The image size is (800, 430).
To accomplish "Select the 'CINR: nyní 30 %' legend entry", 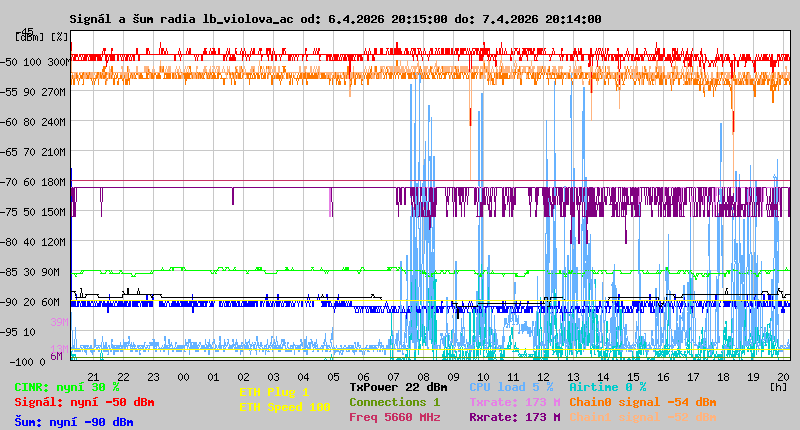I will (67, 387).
